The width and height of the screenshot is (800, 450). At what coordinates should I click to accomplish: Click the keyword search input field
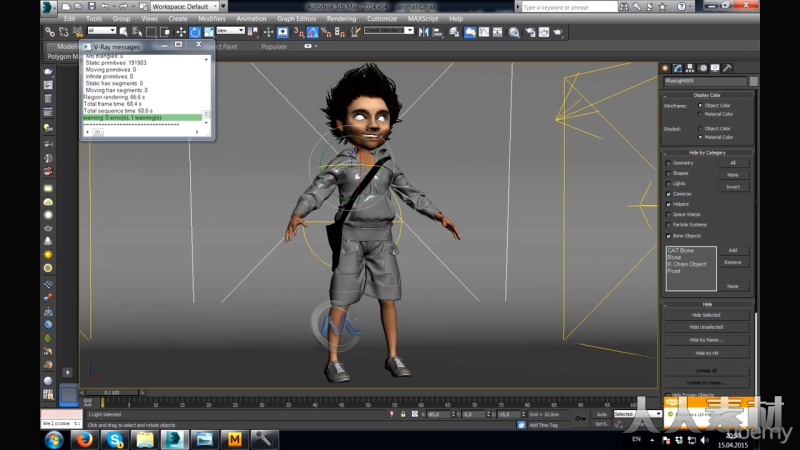click(568, 7)
